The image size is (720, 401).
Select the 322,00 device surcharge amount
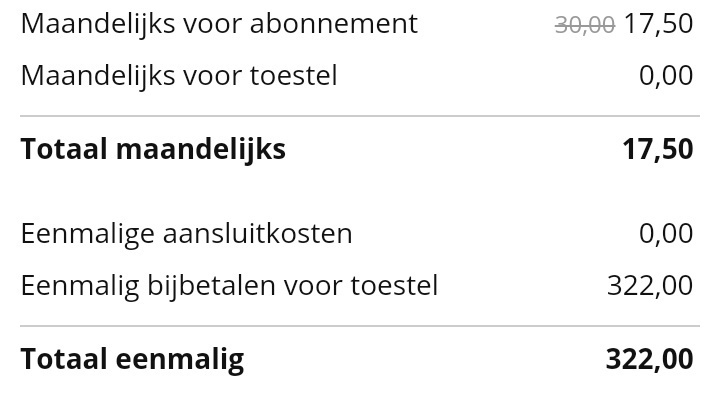point(650,286)
